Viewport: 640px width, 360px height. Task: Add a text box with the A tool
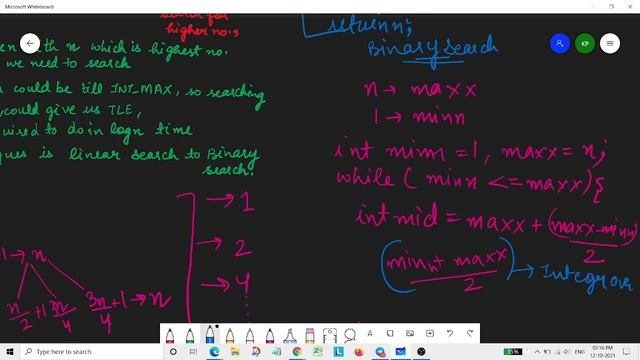coord(370,333)
